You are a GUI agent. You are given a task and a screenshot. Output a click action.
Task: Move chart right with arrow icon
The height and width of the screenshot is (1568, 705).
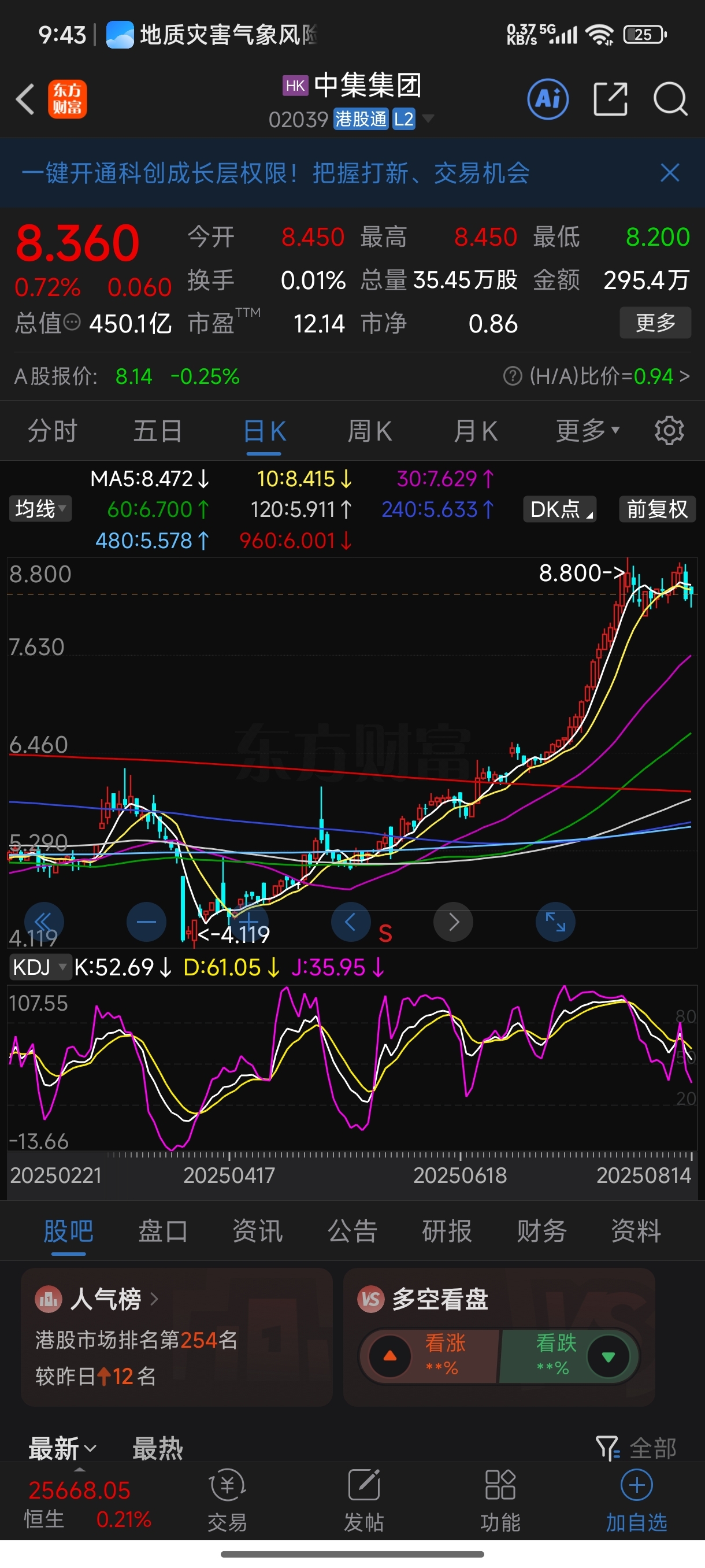point(453,922)
